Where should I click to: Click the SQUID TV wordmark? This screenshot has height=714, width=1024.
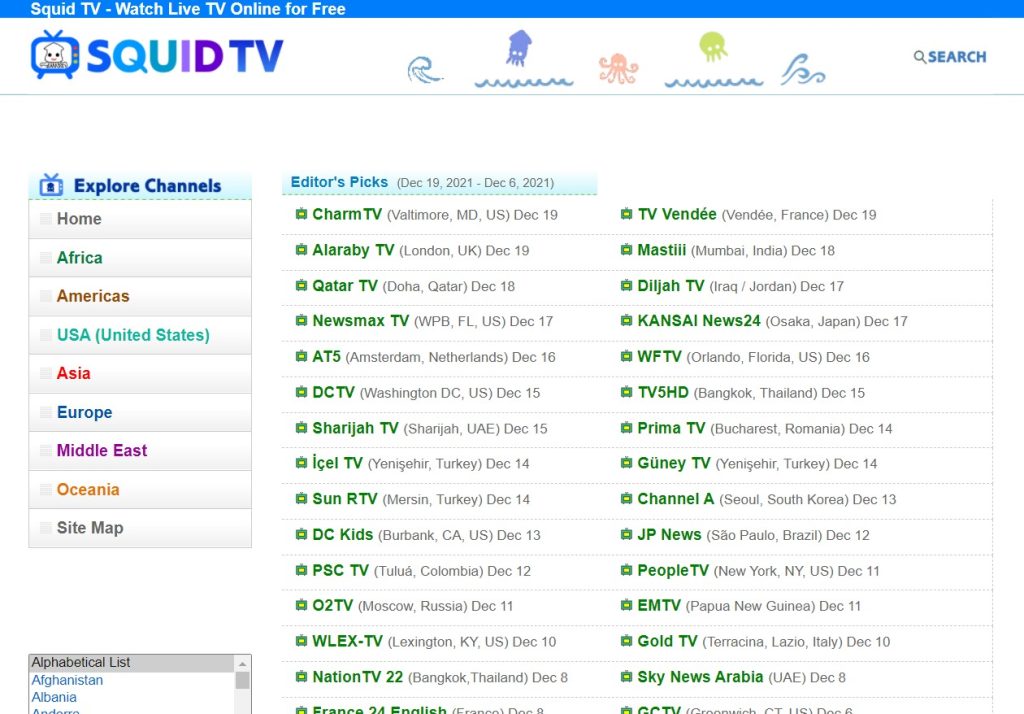(185, 56)
